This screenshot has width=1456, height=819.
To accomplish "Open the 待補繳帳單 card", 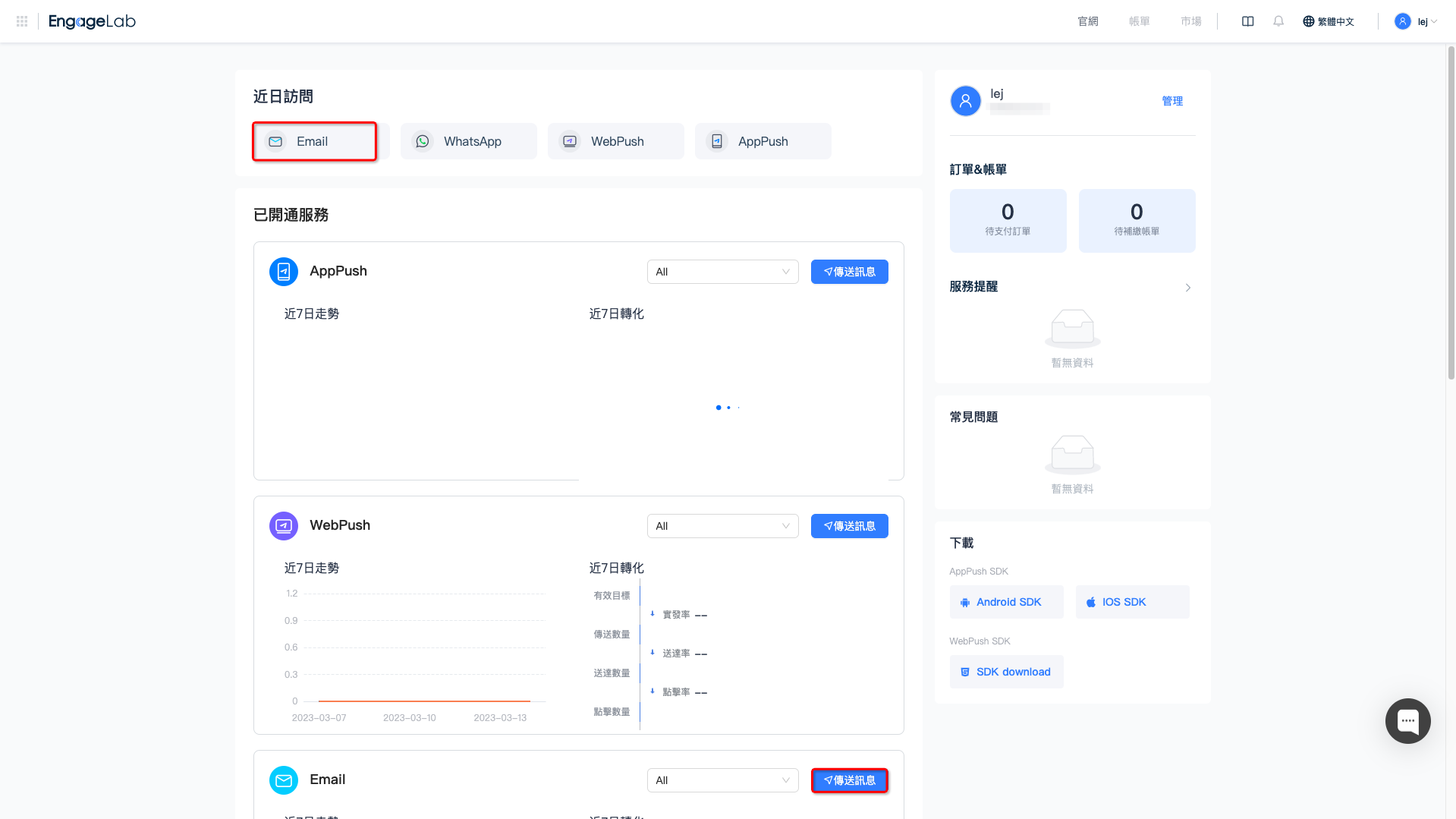I will tap(1137, 221).
